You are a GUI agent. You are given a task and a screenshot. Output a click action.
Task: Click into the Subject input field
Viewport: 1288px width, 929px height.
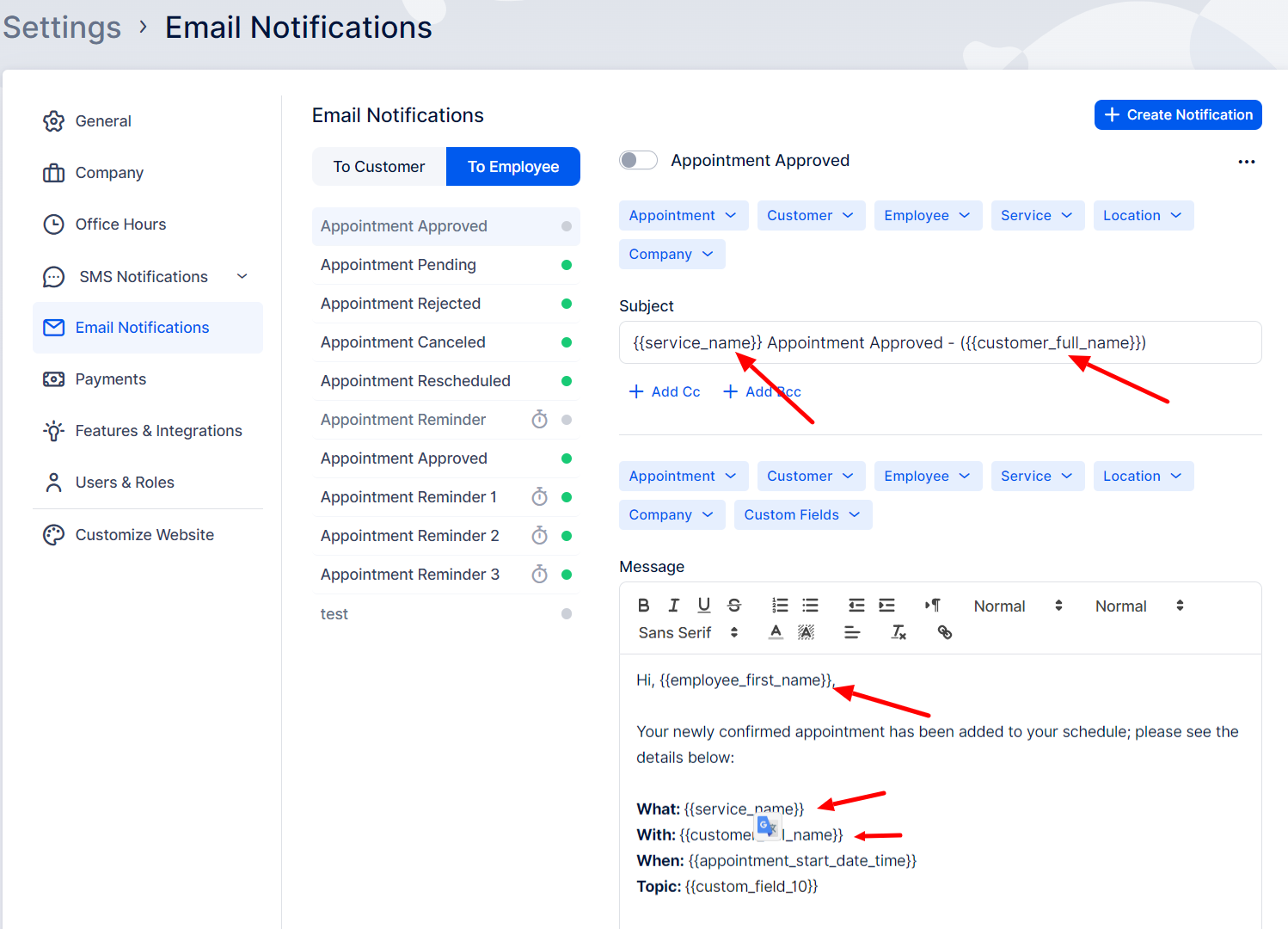tap(941, 342)
